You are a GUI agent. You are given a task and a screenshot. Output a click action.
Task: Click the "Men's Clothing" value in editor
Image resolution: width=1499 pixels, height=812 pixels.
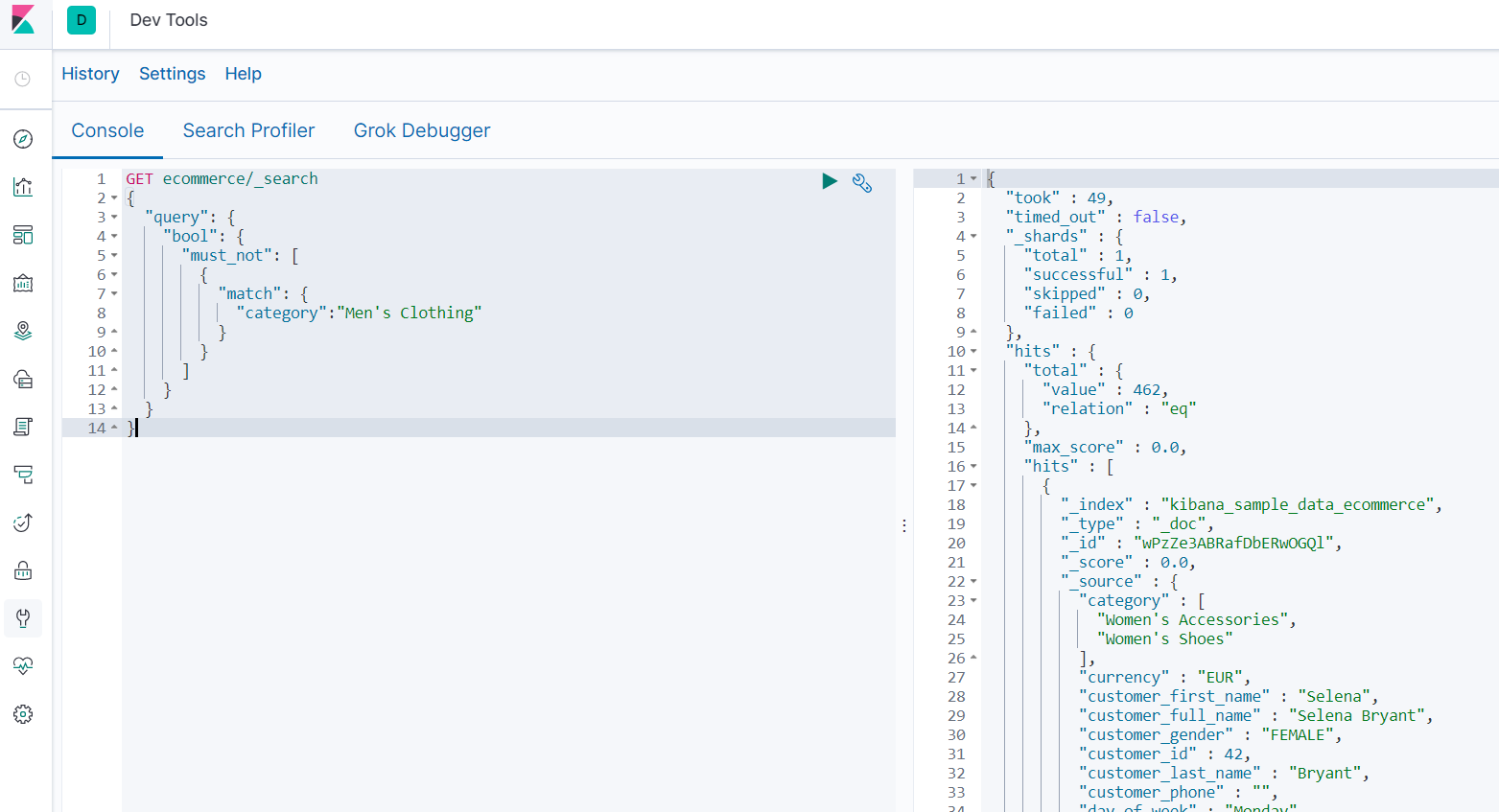pyautogui.click(x=409, y=313)
